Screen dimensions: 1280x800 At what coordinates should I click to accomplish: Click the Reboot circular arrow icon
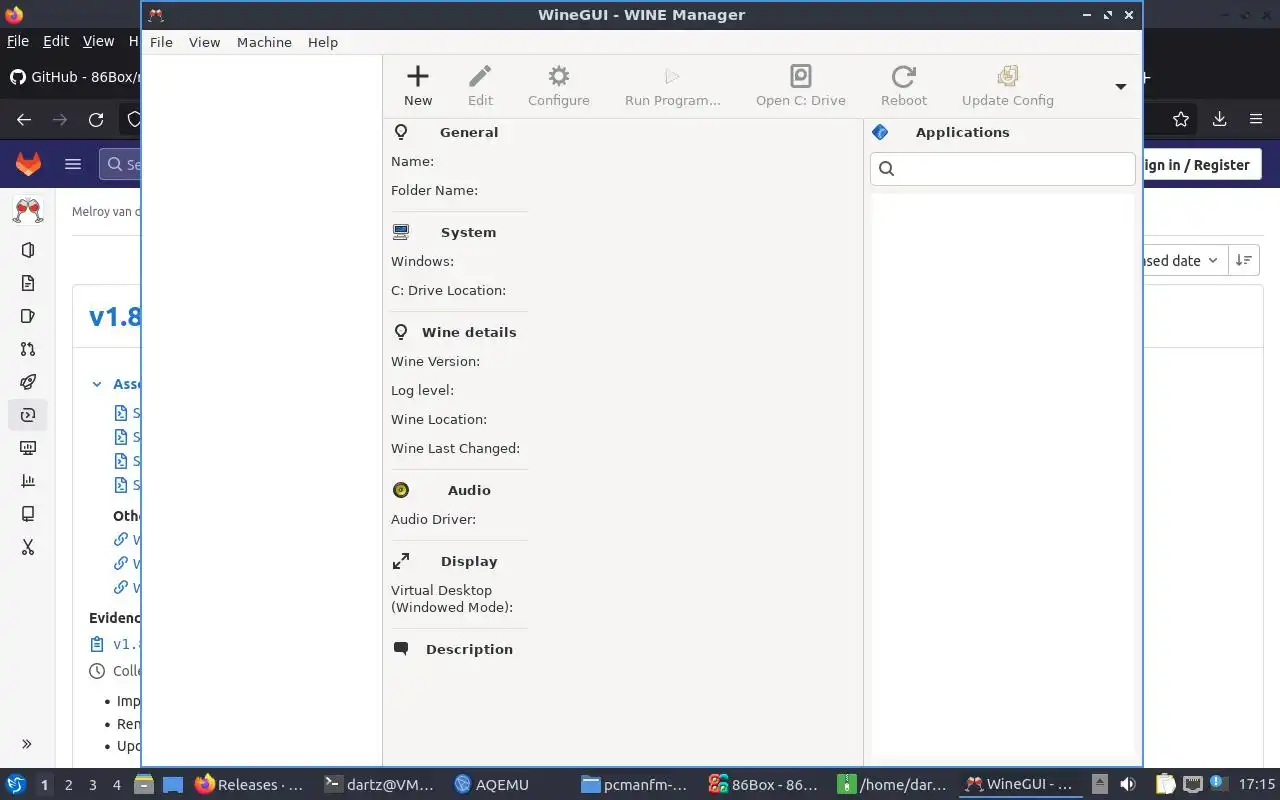pos(904,76)
